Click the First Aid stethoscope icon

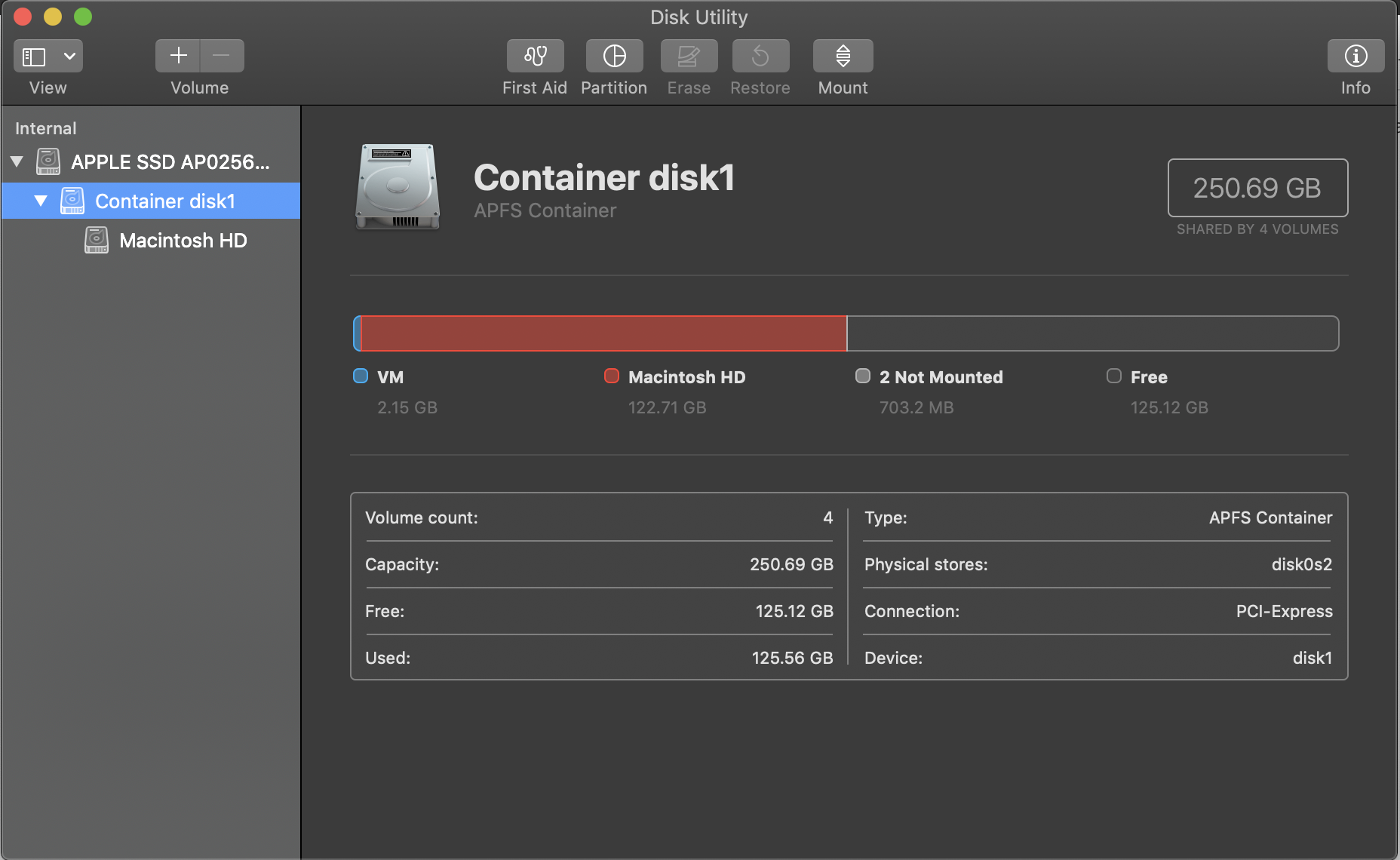point(535,56)
